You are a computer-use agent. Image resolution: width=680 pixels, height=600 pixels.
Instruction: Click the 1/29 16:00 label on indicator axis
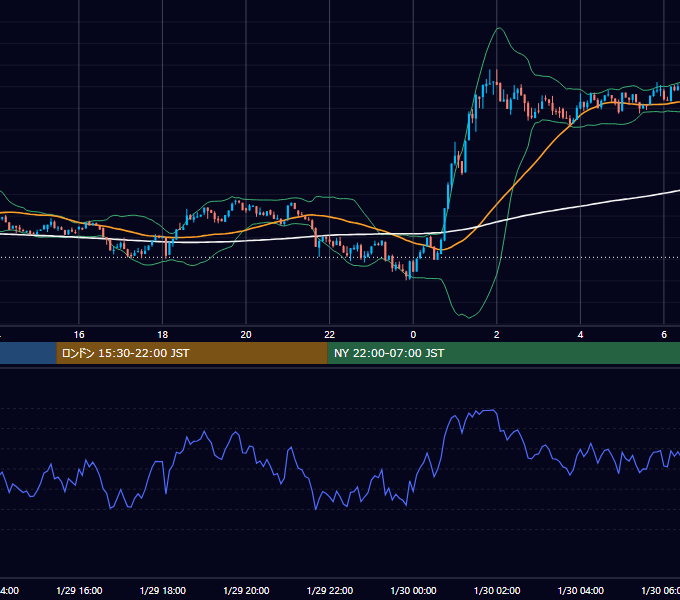coord(79,591)
